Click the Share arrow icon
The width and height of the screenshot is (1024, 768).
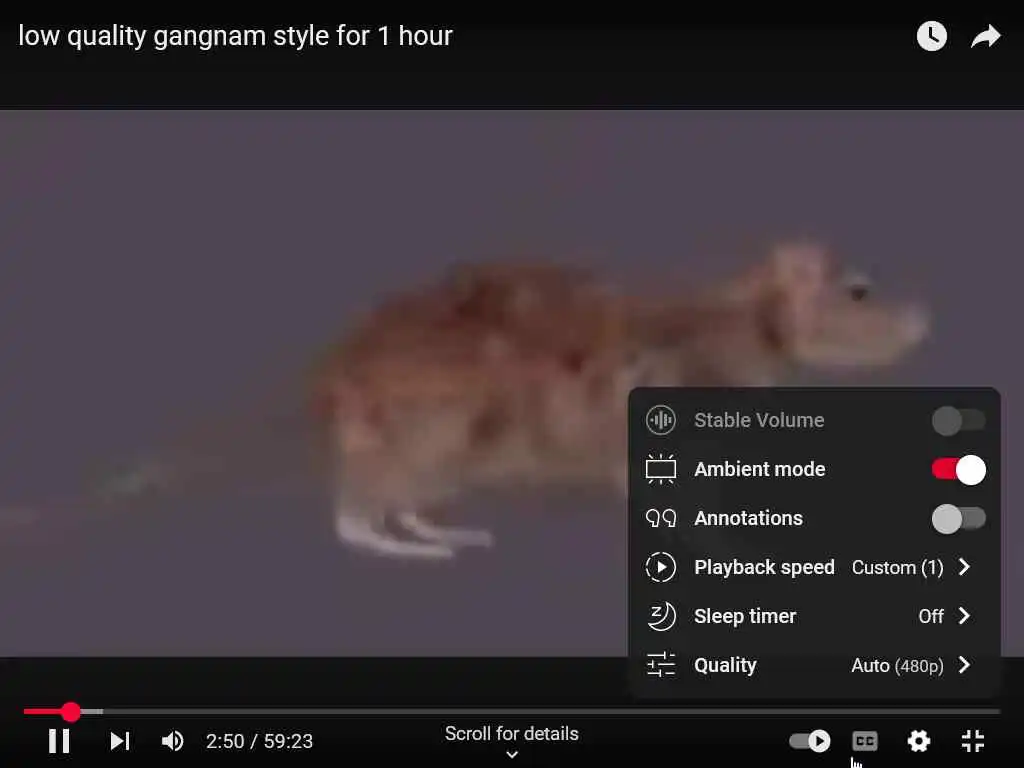(x=985, y=36)
